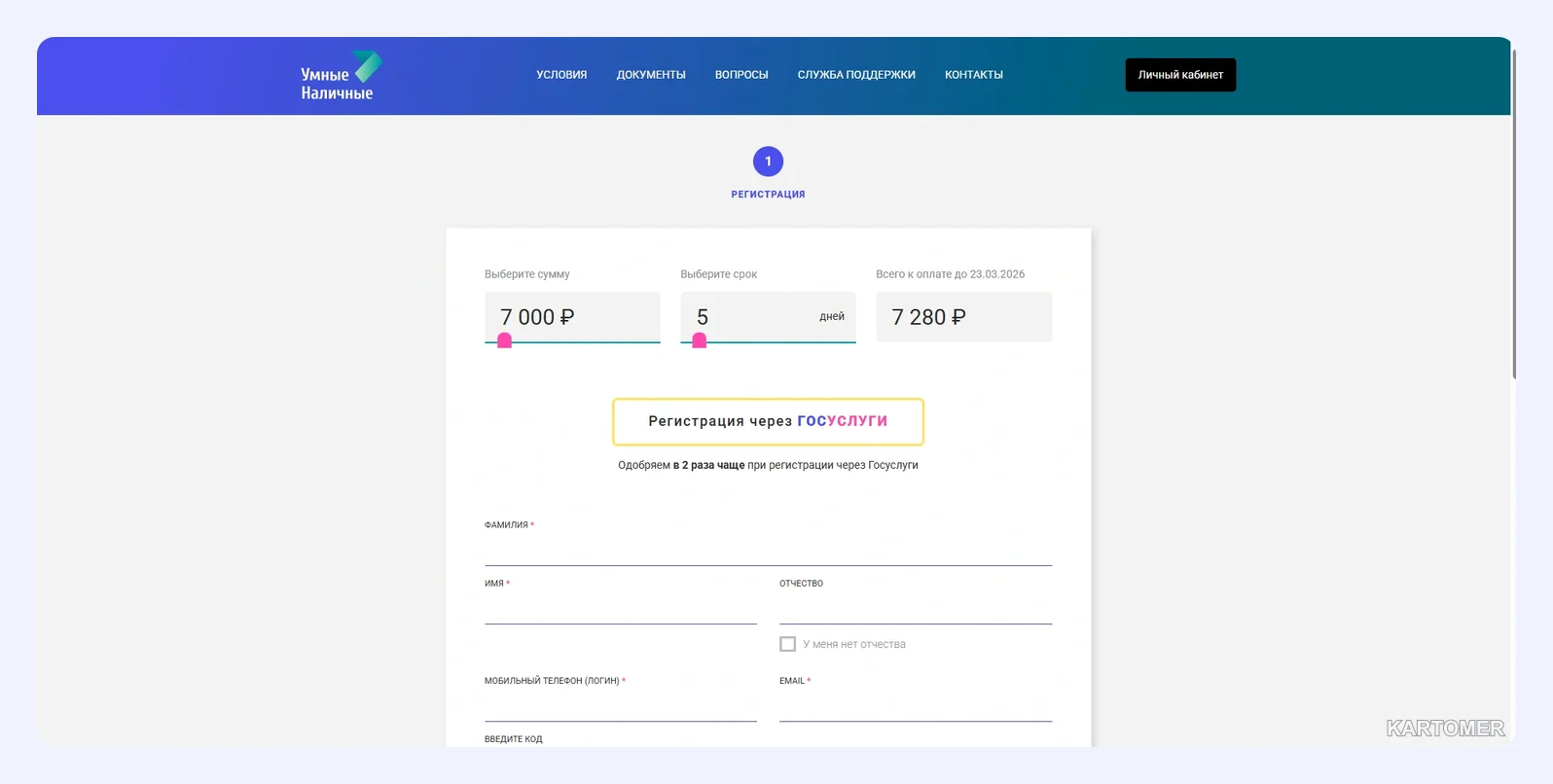The height and width of the screenshot is (784, 1553).
Task: Go to the Вопросы section
Action: point(741,75)
